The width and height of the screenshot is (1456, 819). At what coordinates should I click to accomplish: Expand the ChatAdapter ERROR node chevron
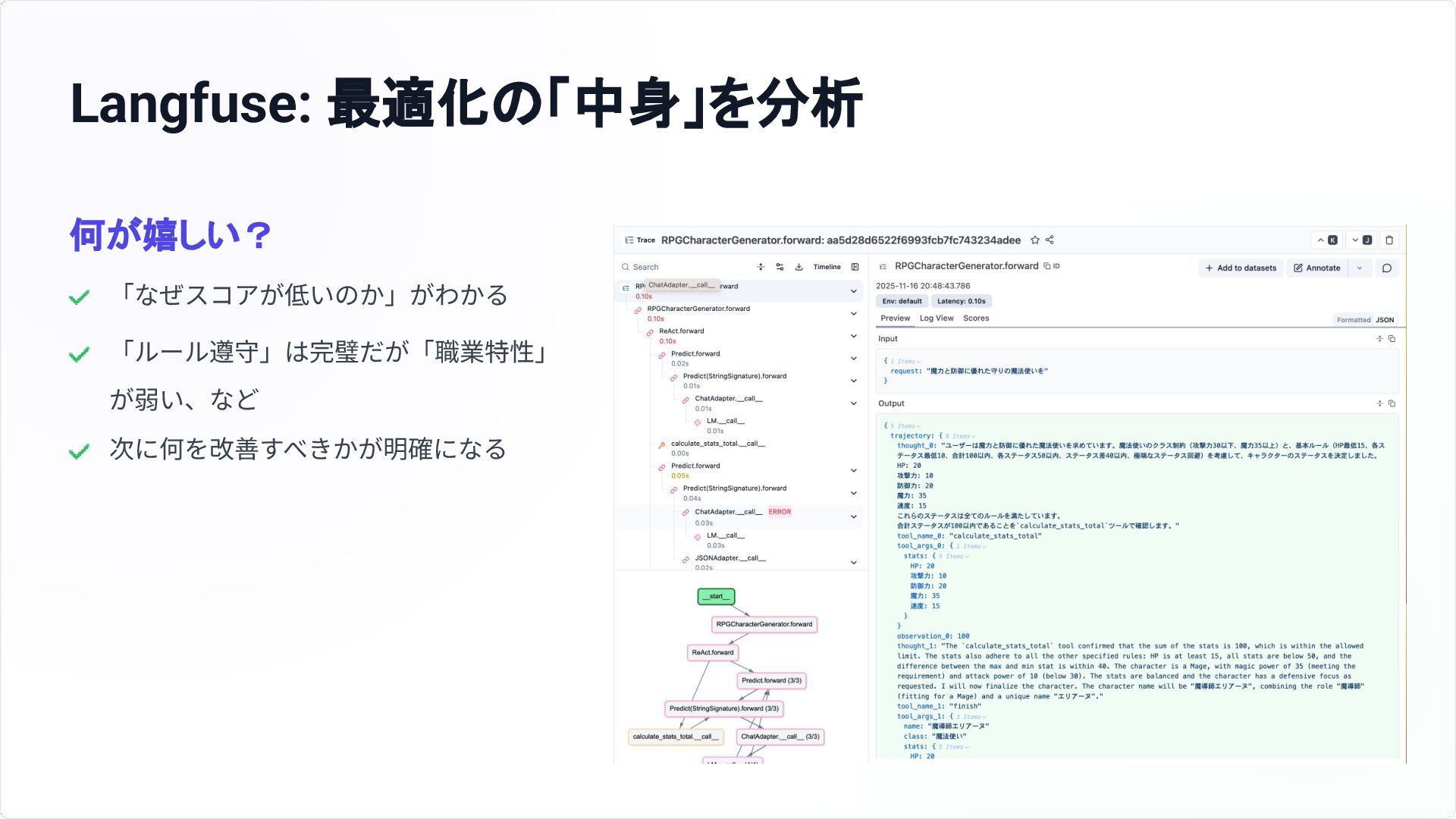click(x=853, y=517)
